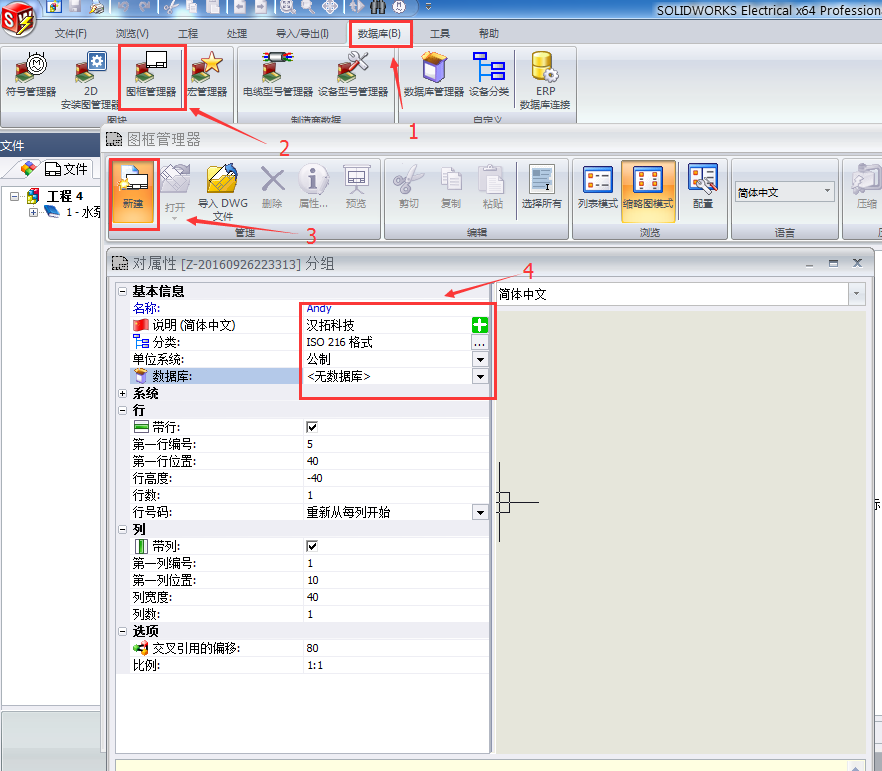Viewport: 882px width, 771px height.
Task: Open the 工程 menu
Action: coord(188,34)
